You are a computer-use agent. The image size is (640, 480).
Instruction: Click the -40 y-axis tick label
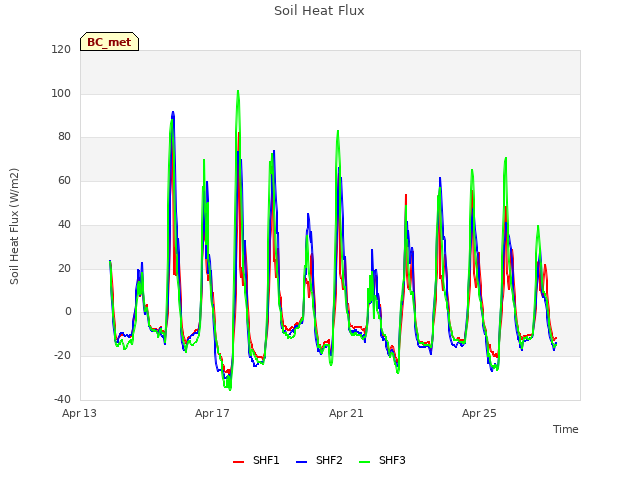[x=62, y=399]
